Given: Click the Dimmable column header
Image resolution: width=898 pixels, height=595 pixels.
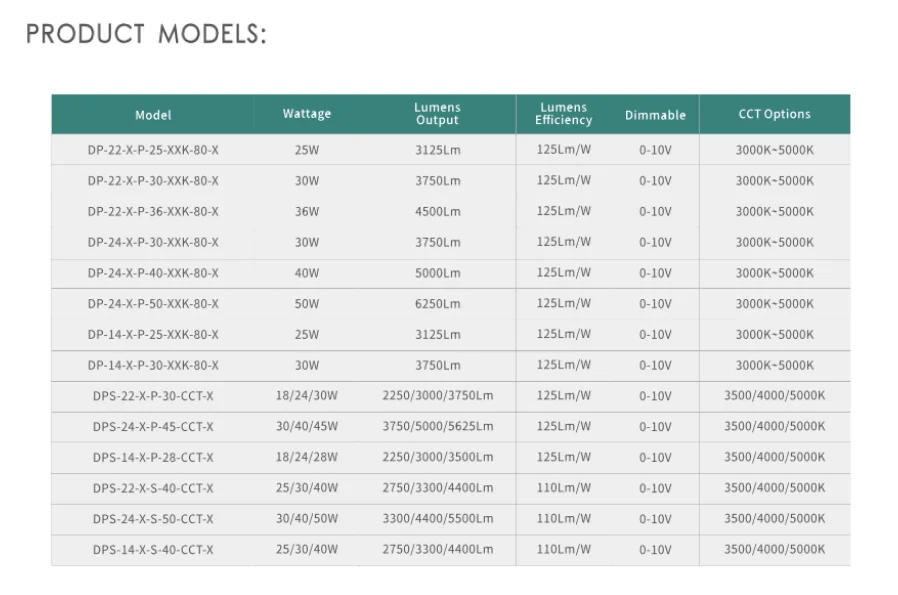Looking at the screenshot, I should (655, 115).
